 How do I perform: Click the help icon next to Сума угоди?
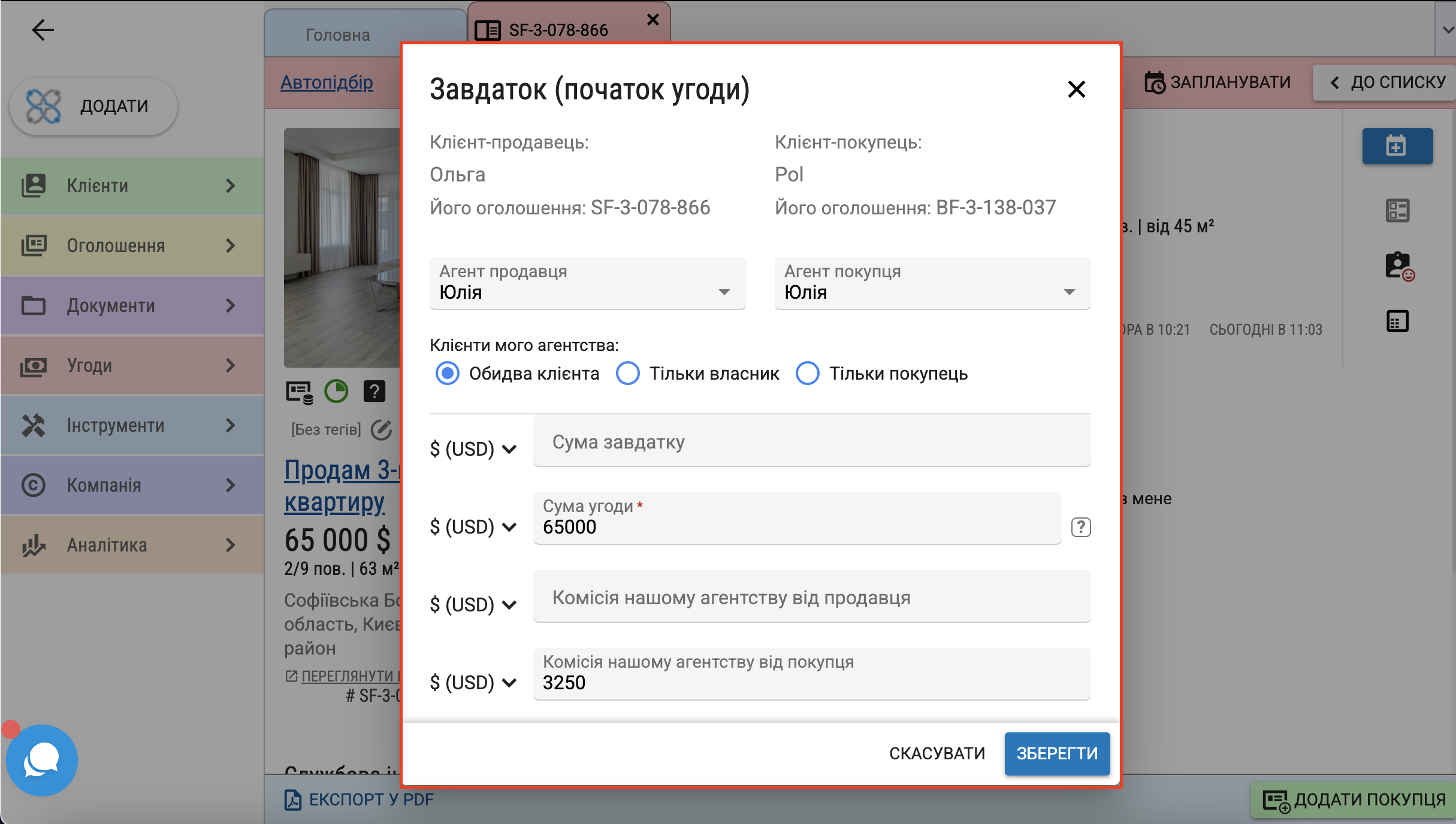(x=1081, y=527)
